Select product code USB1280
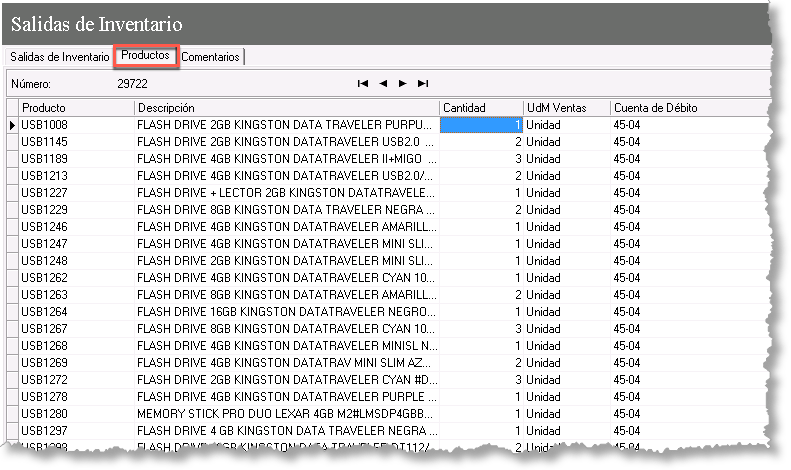The width and height of the screenshot is (791, 470). [44, 414]
